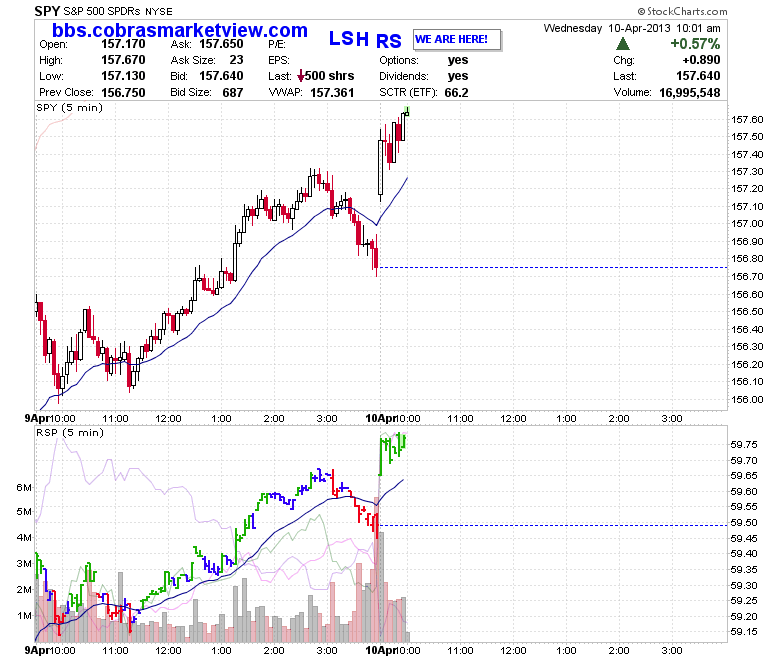Click the blue 'LSH' annotation text

click(x=349, y=39)
